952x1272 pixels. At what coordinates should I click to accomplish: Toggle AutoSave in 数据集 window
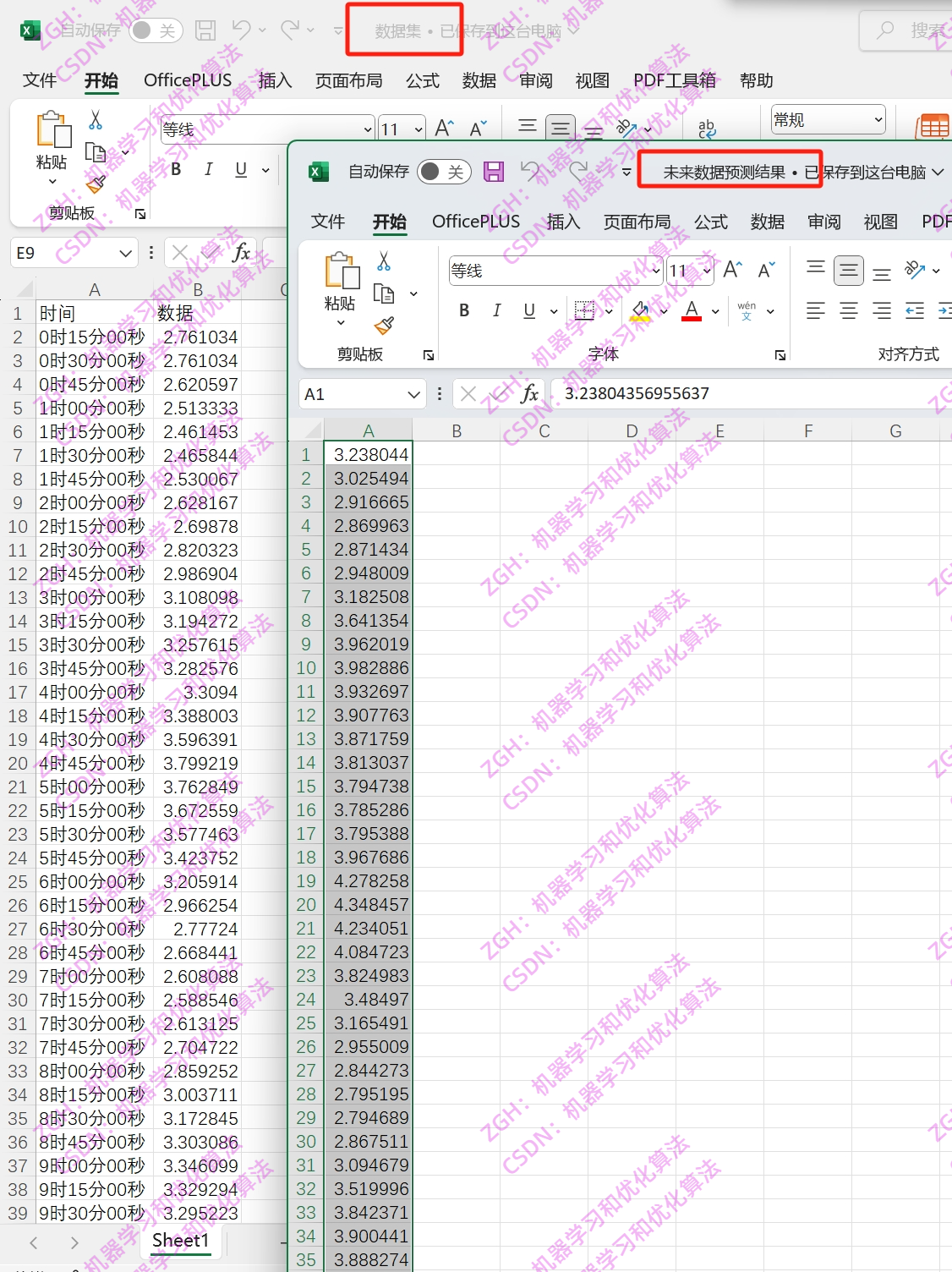tap(156, 30)
